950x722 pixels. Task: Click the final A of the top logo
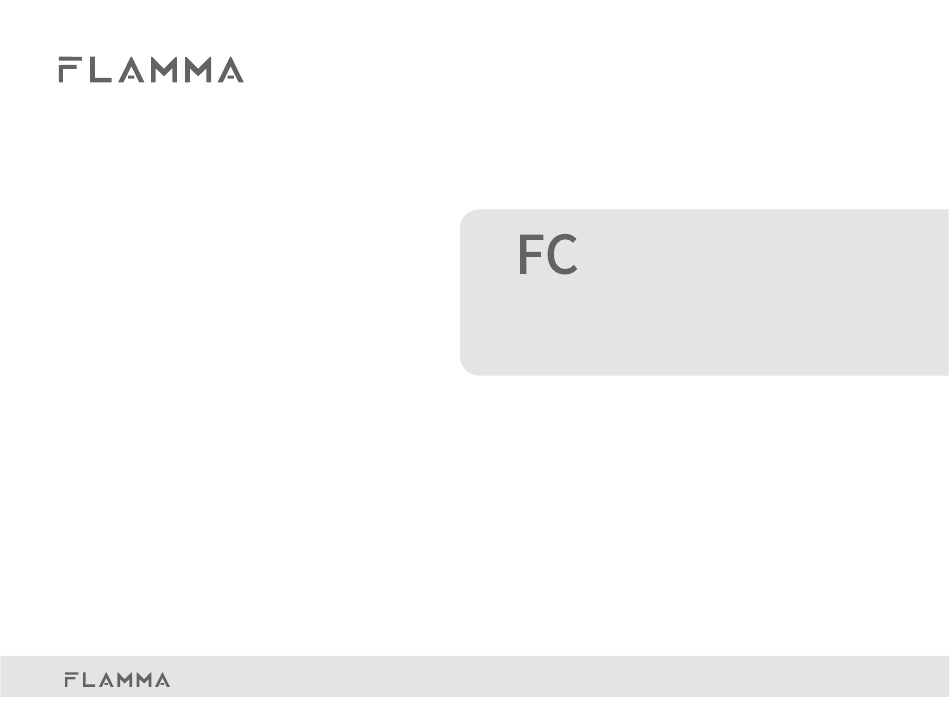coord(230,70)
